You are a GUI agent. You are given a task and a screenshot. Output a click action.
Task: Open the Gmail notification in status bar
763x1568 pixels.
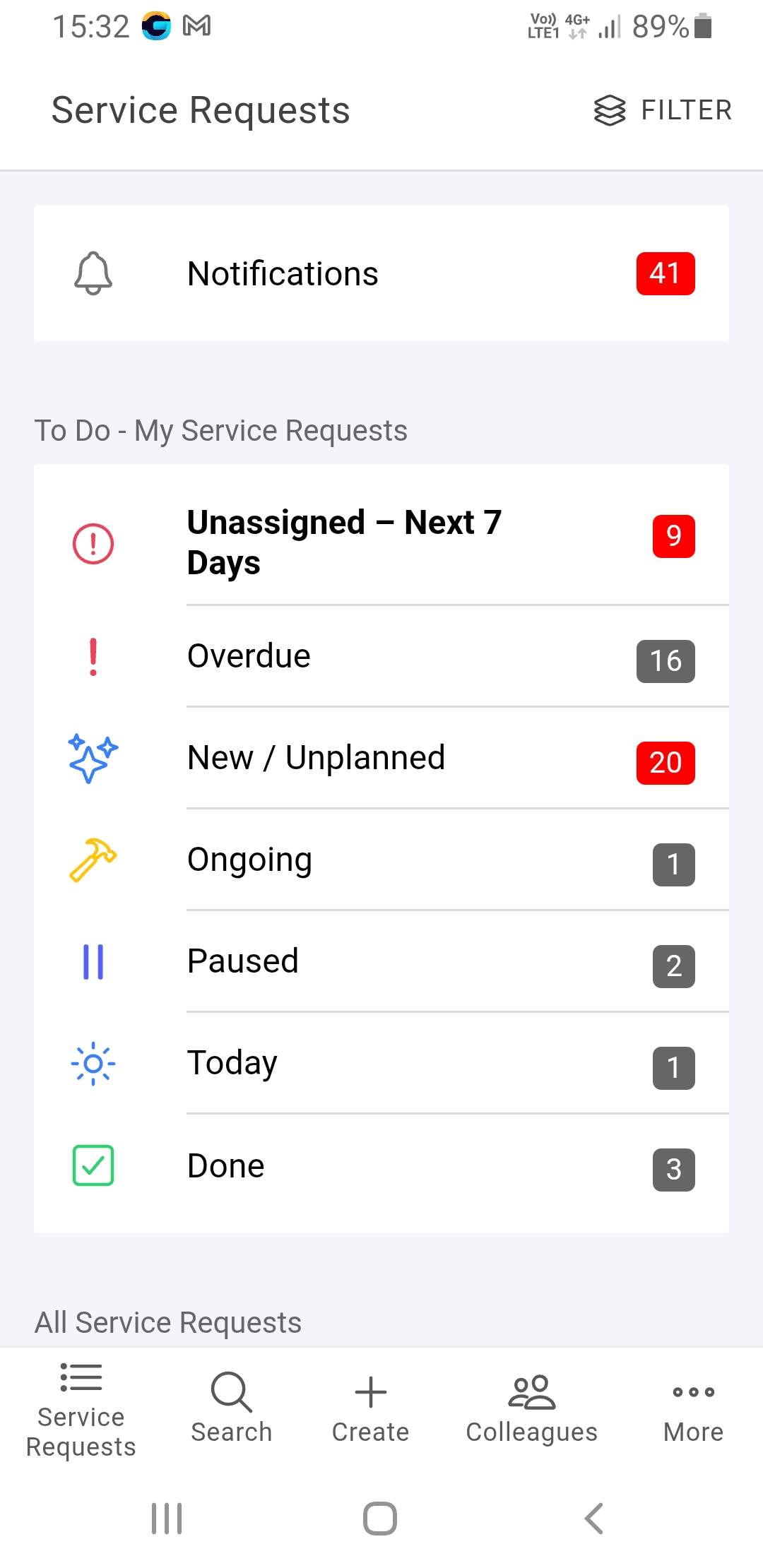point(196,26)
